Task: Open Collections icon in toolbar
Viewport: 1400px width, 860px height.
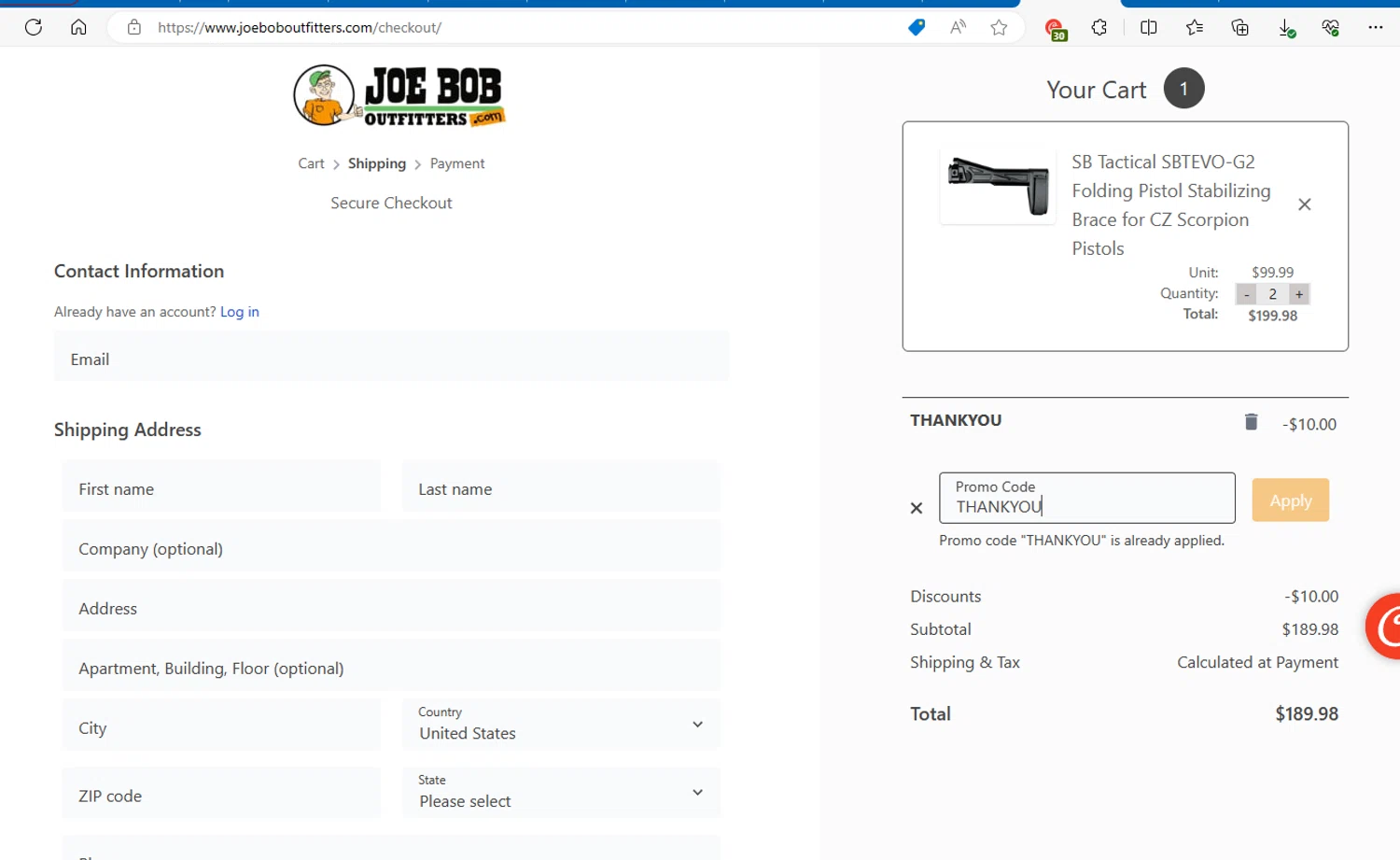Action: point(1240,27)
